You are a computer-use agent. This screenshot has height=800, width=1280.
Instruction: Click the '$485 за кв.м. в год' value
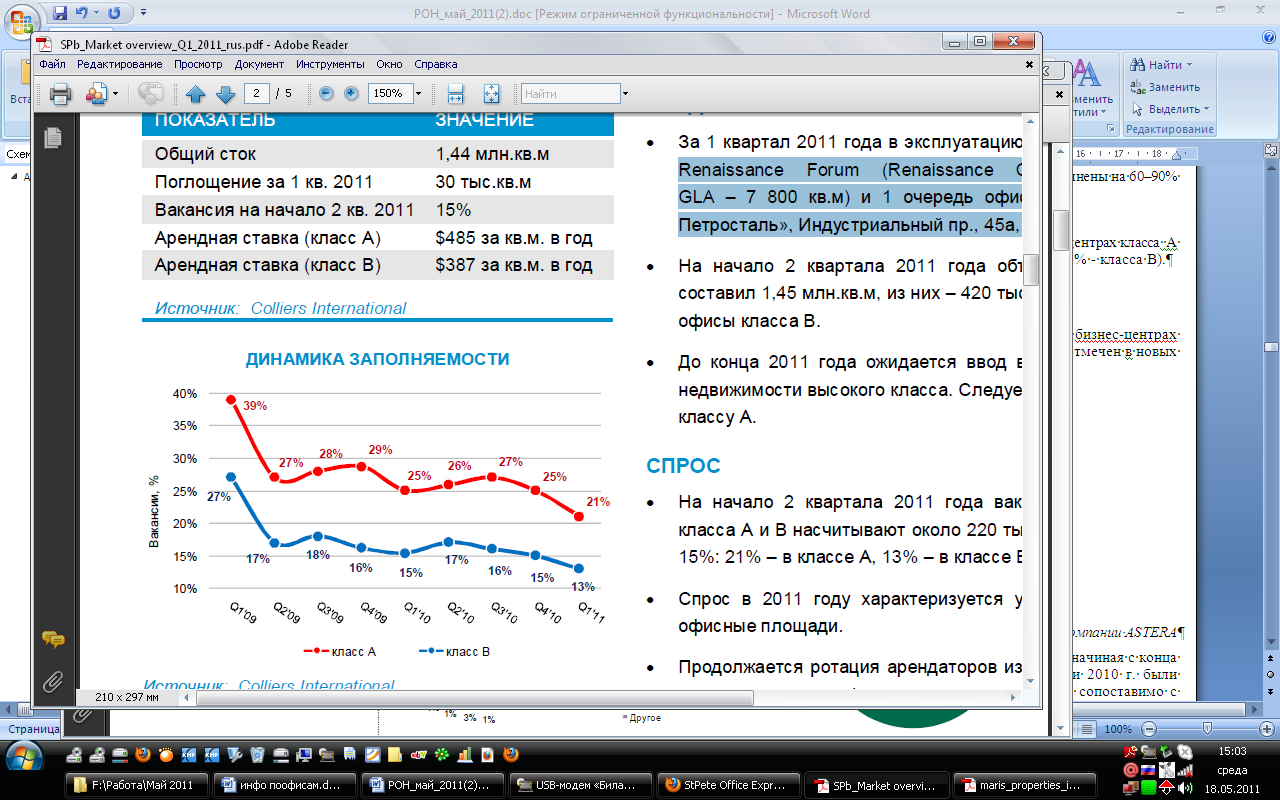pyautogui.click(x=514, y=238)
